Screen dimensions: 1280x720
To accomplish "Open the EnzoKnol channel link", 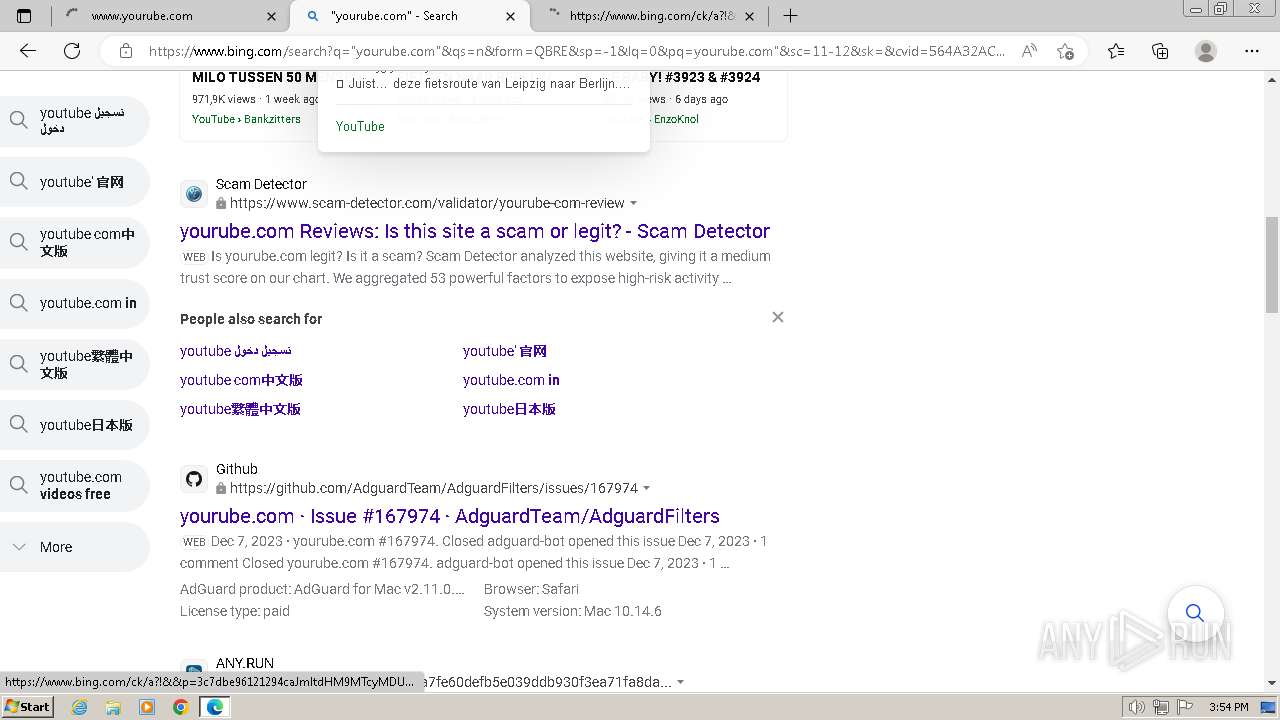I will [x=676, y=119].
